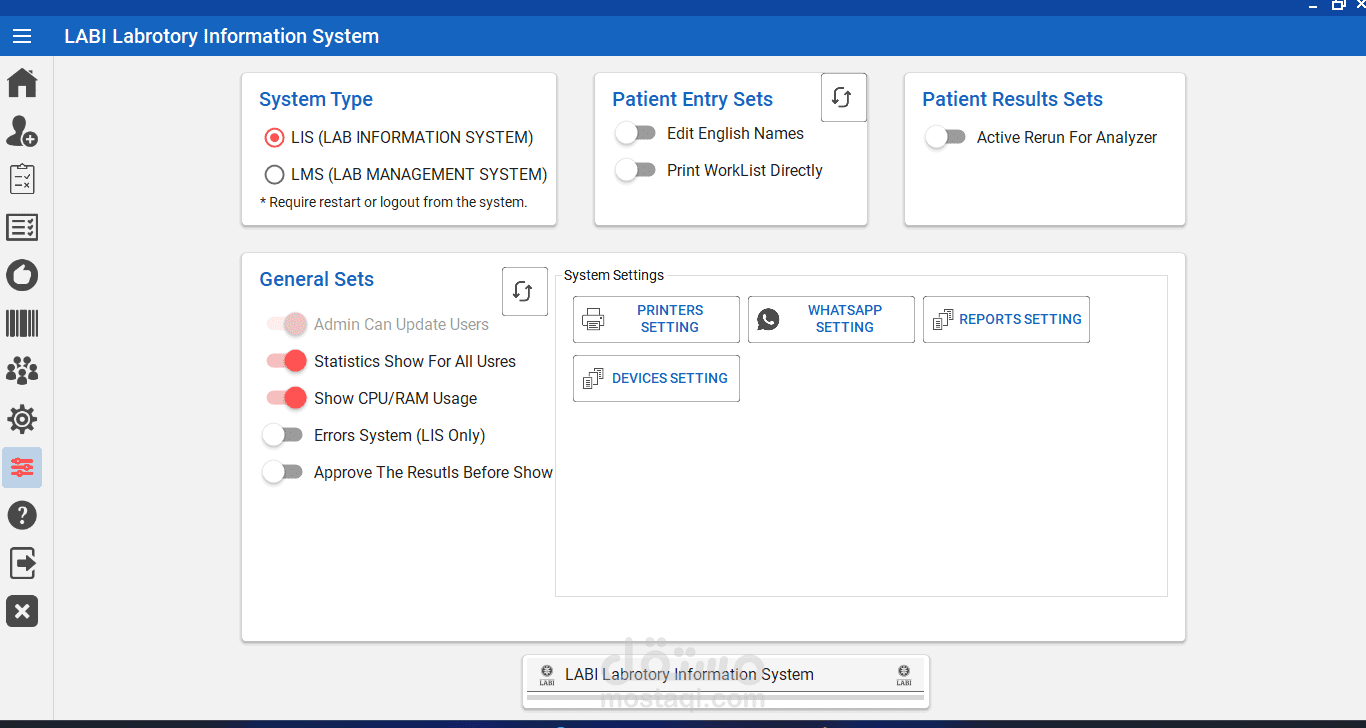
Task: Refresh the General Sets card
Action: [524, 291]
